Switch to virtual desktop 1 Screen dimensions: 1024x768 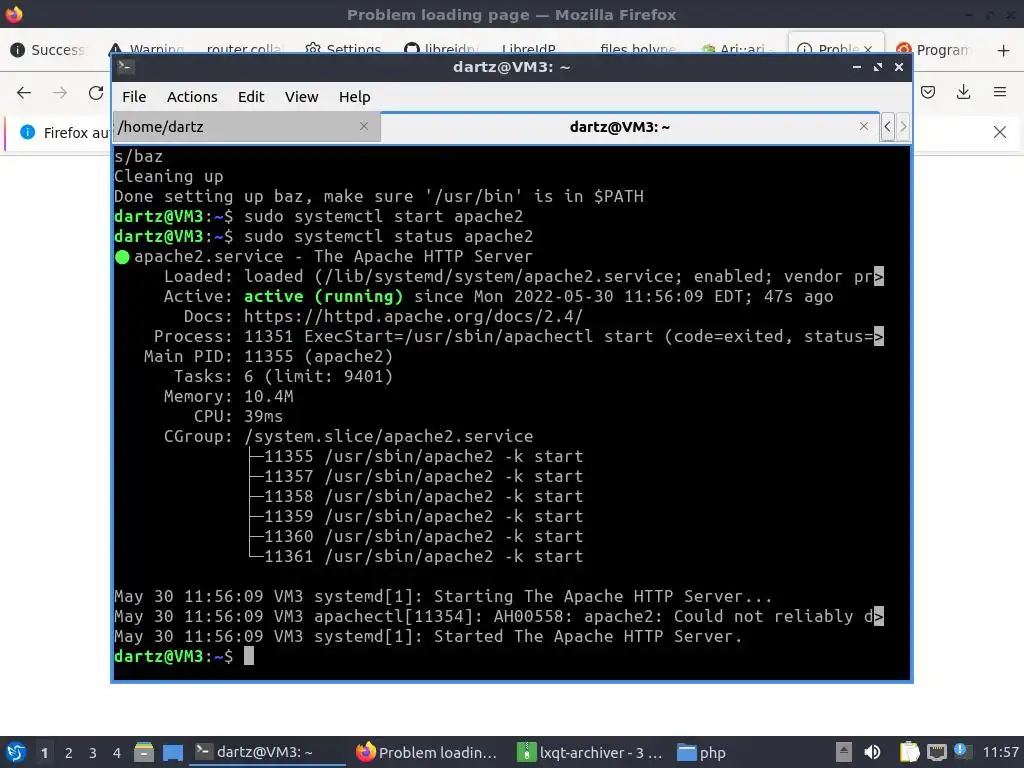44,753
